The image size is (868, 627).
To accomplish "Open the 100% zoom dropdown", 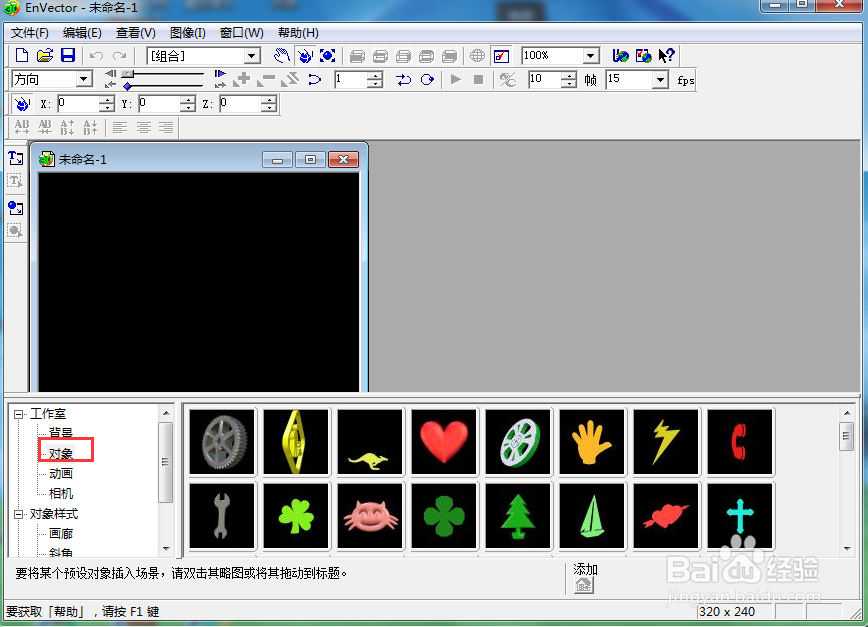I will tap(591, 56).
